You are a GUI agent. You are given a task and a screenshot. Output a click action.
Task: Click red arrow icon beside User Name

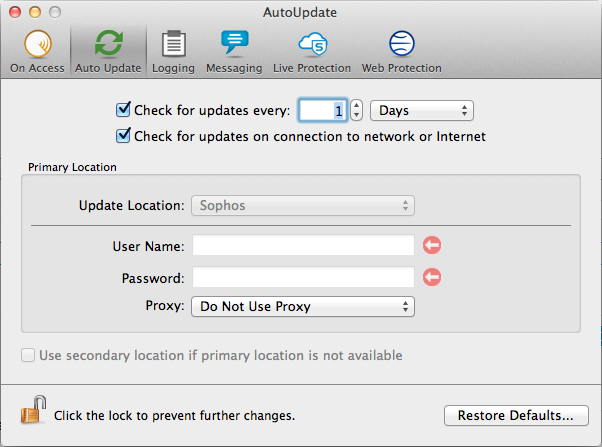point(432,245)
